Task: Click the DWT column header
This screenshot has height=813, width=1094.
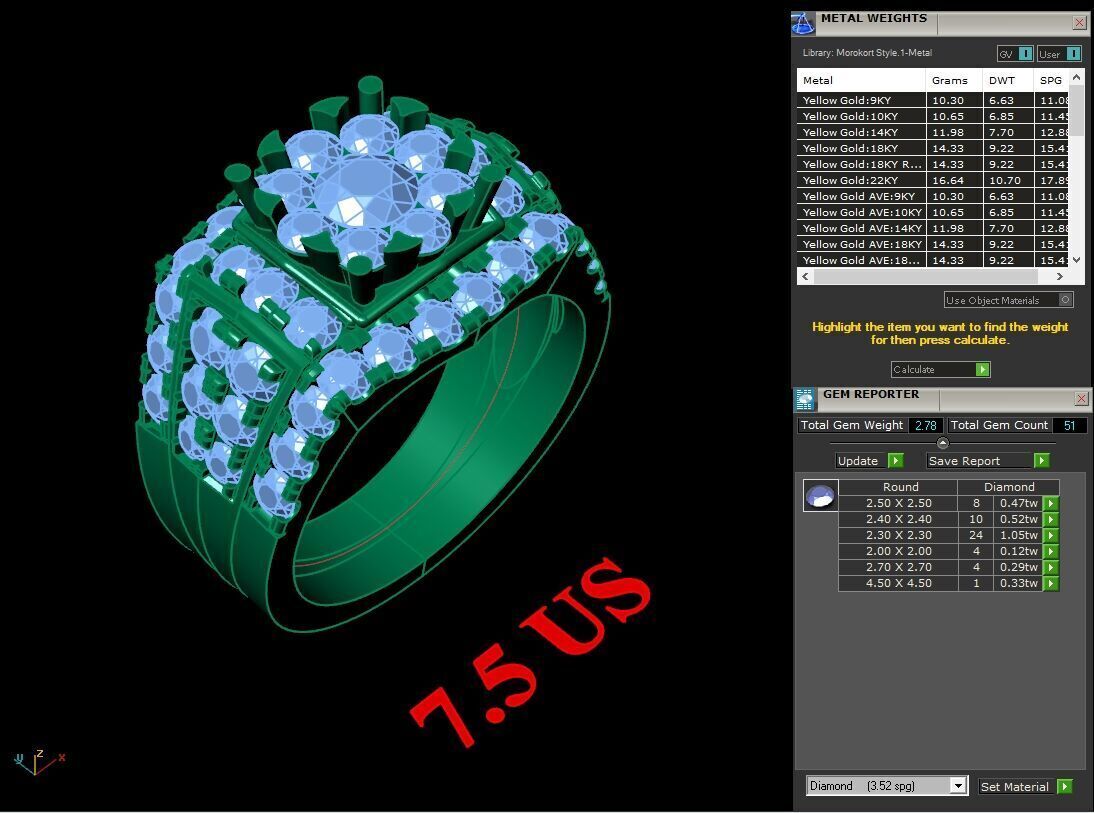Action: 1007,80
